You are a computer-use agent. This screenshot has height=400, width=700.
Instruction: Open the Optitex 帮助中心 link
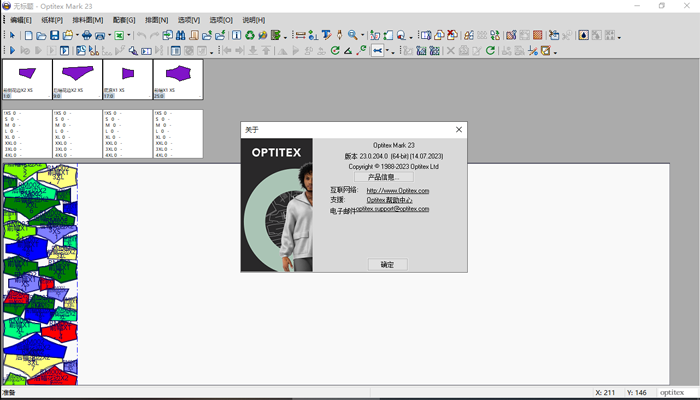pos(389,200)
